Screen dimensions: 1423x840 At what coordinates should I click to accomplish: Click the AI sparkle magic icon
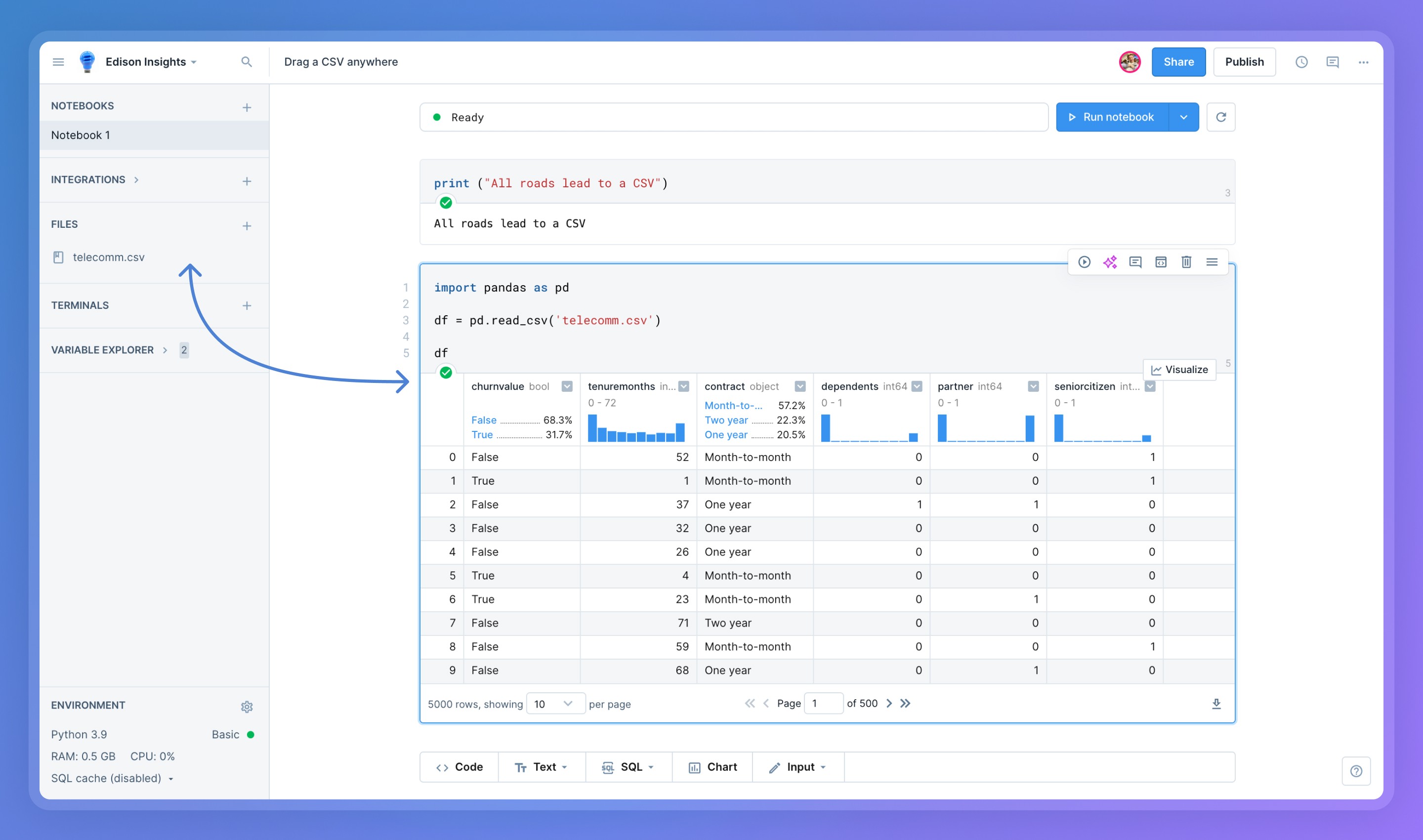[1109, 262]
